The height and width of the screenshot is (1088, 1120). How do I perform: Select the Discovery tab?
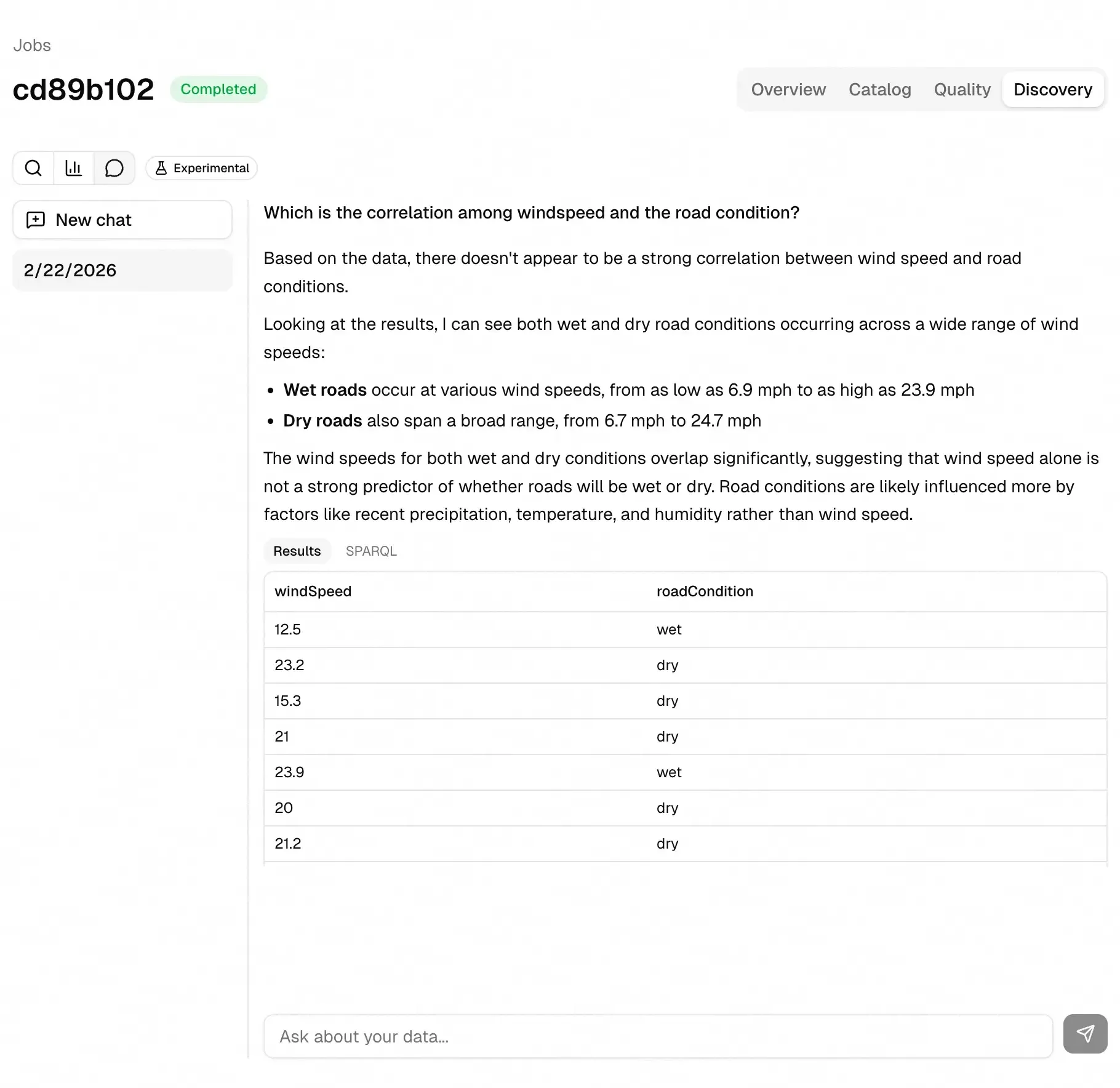click(x=1052, y=89)
